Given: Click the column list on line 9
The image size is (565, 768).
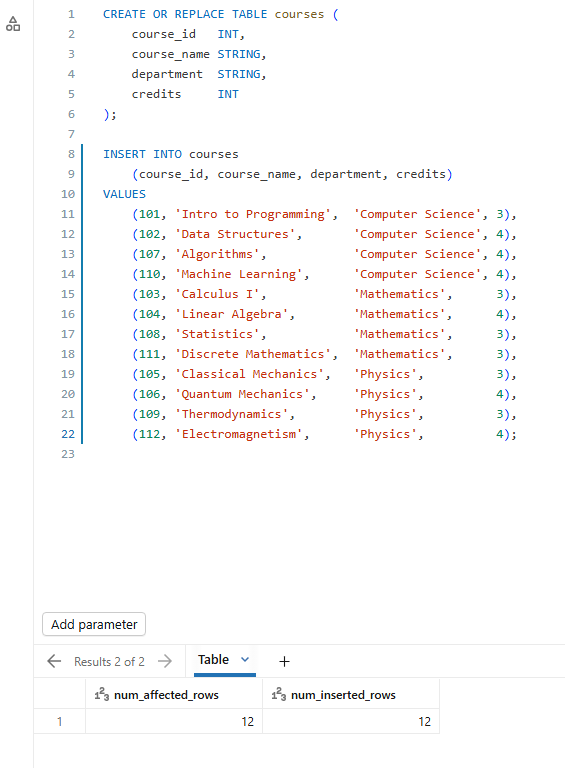Looking at the screenshot, I should coord(292,174).
